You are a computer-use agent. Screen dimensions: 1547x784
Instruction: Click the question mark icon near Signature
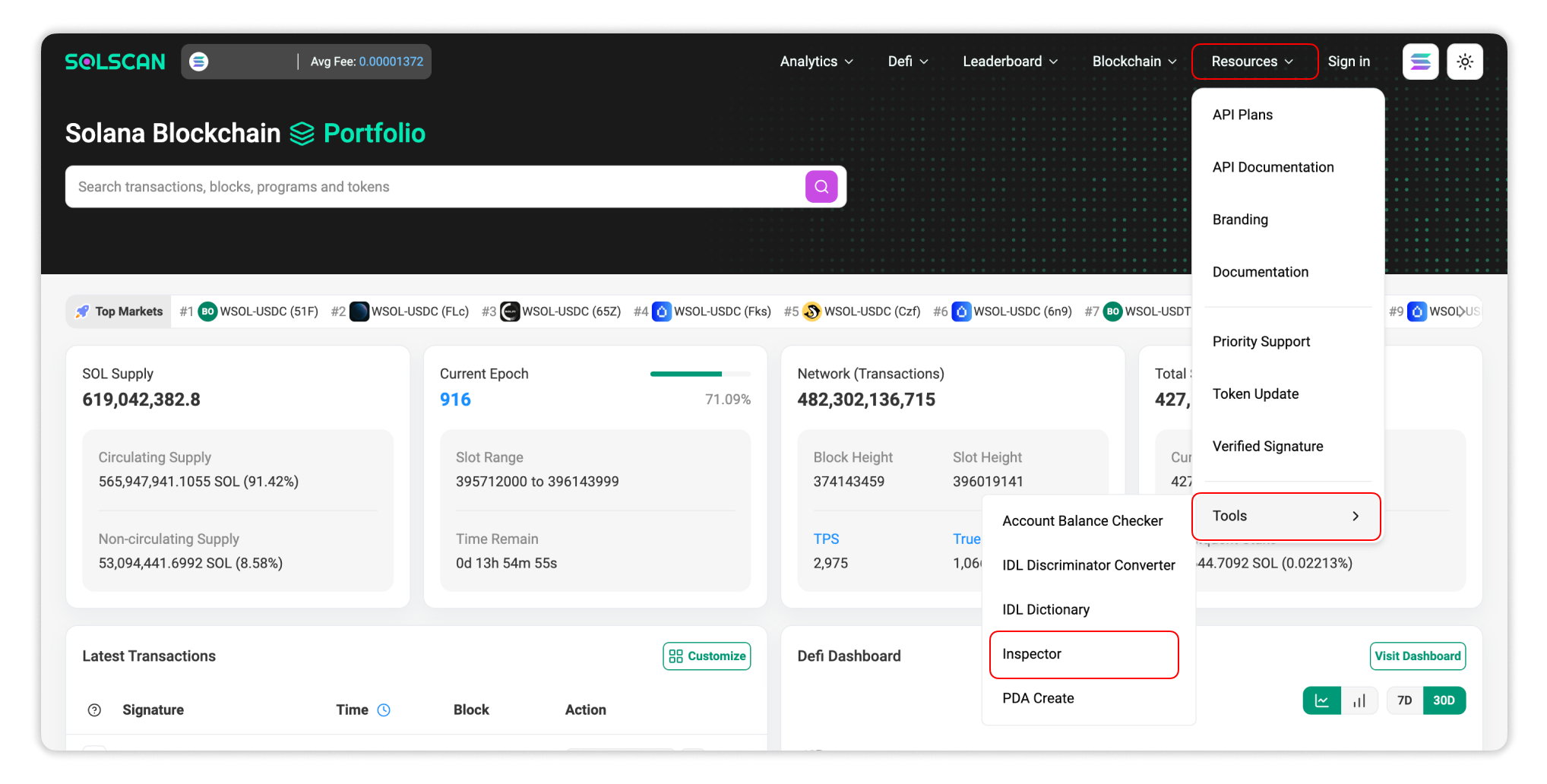point(94,710)
